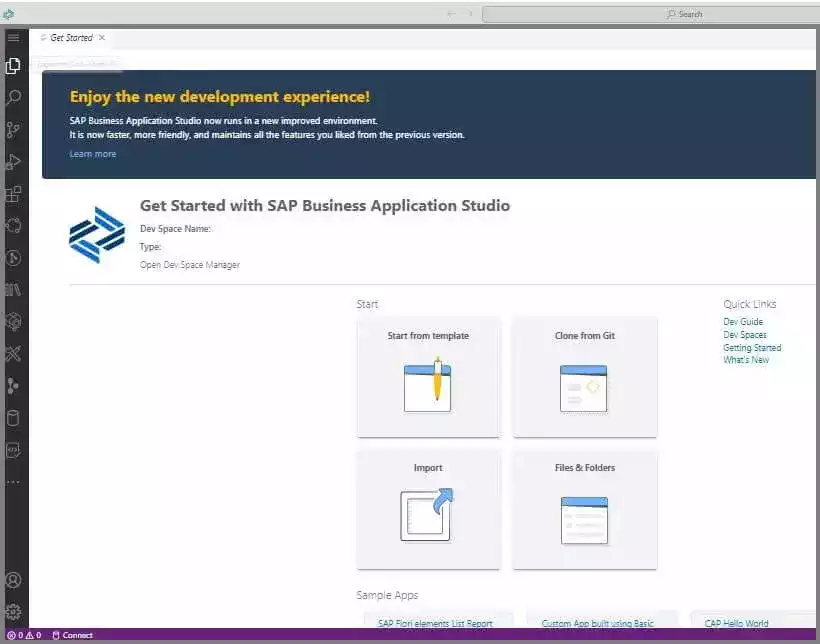
Task: Click the Clone from Git window illustration
Action: [584, 389]
